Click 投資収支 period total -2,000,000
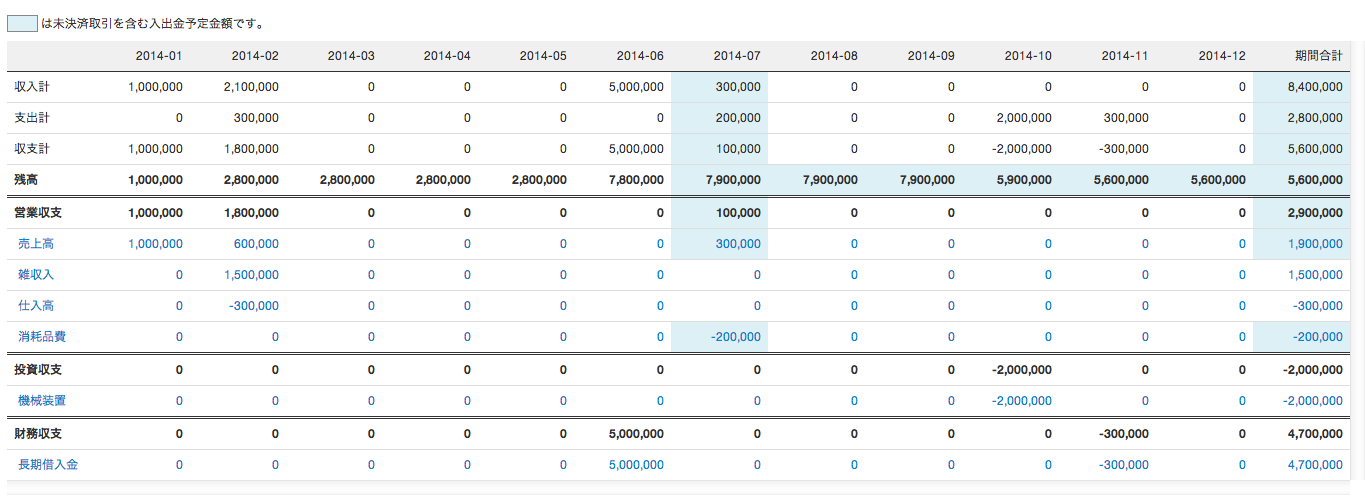The height and width of the screenshot is (497, 1365). tap(1312, 370)
